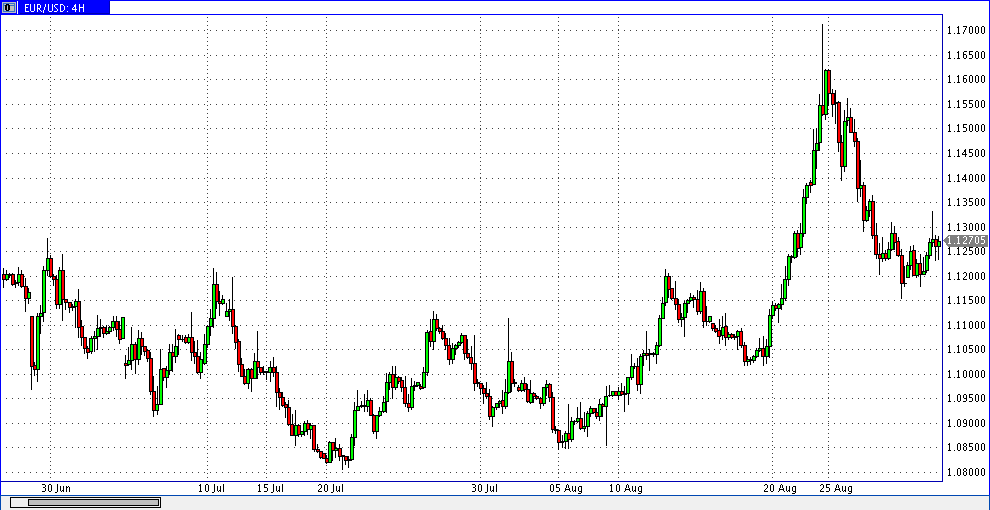Click the 20 Jul date label
The image size is (990, 510).
coord(331,489)
